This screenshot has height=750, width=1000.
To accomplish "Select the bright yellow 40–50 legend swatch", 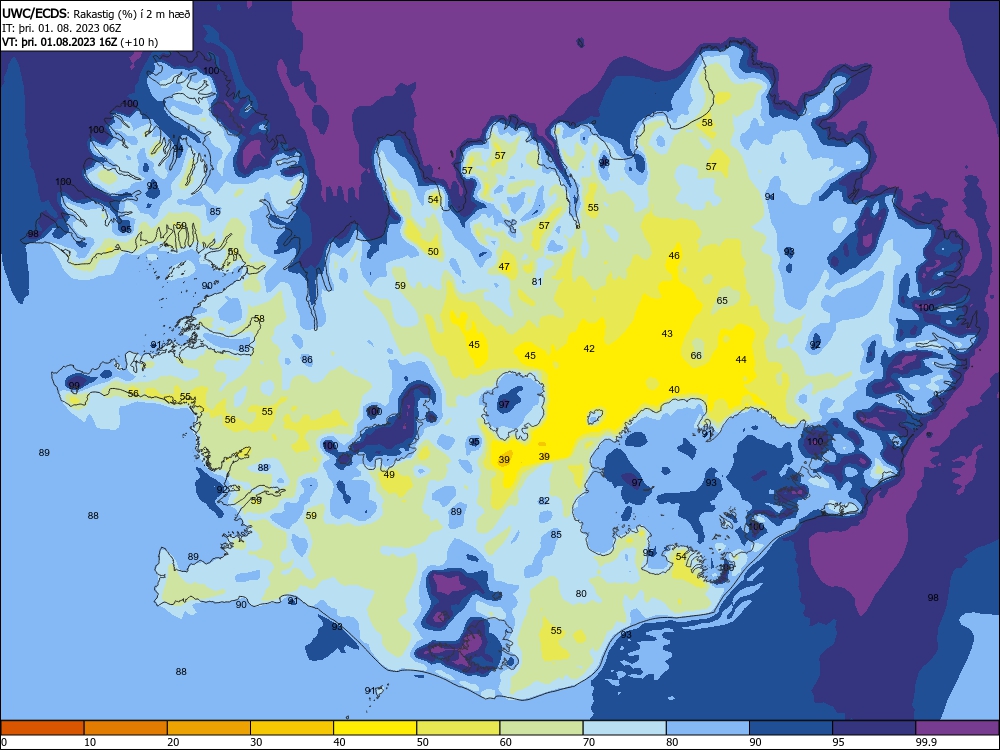I will 375,728.
